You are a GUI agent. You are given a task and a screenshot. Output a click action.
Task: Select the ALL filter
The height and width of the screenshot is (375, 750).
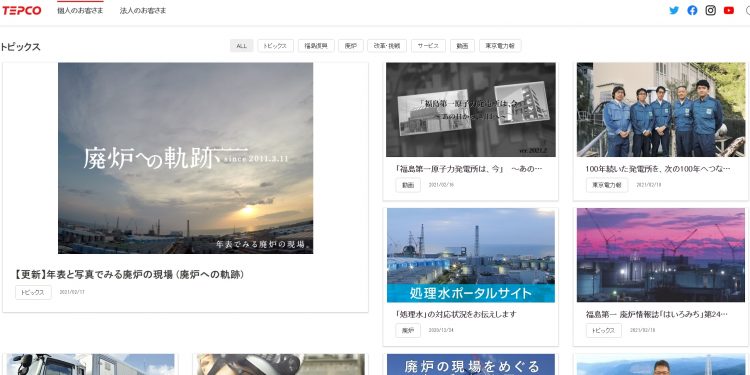[242, 46]
